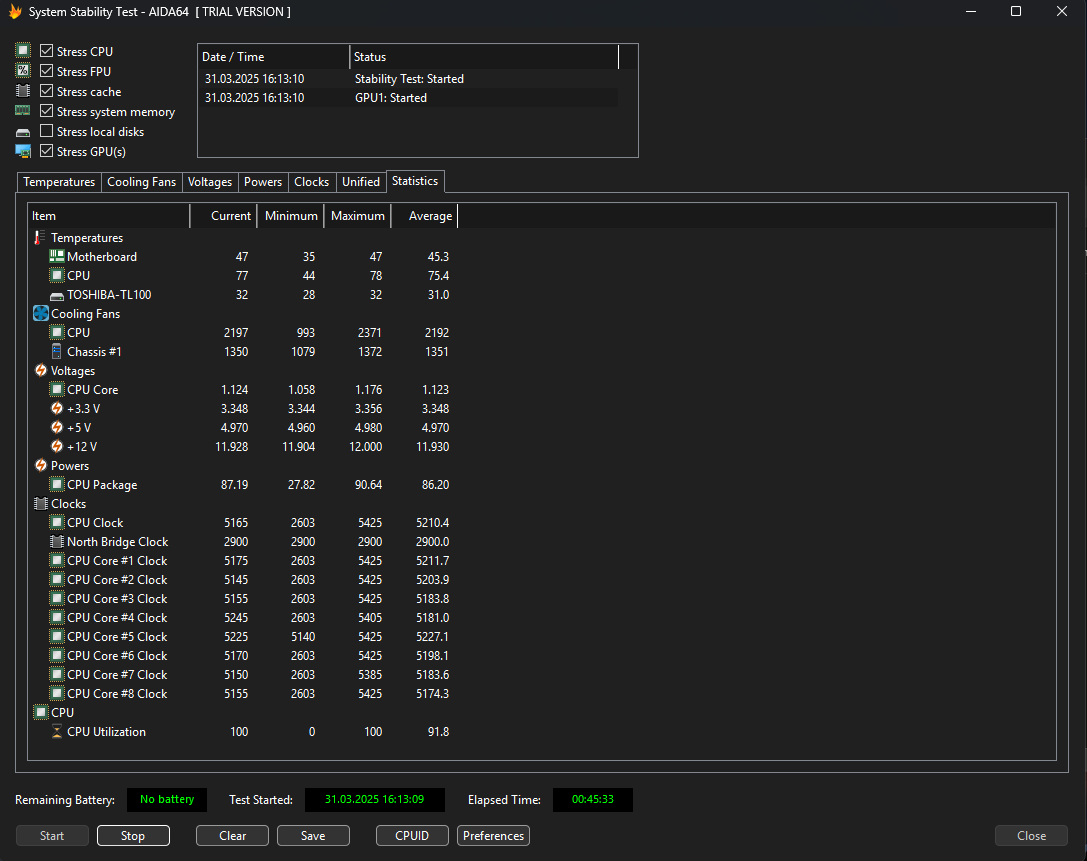Screen dimensions: 1087x861
Task: Click the Maximum column header
Action: [x=358, y=216]
